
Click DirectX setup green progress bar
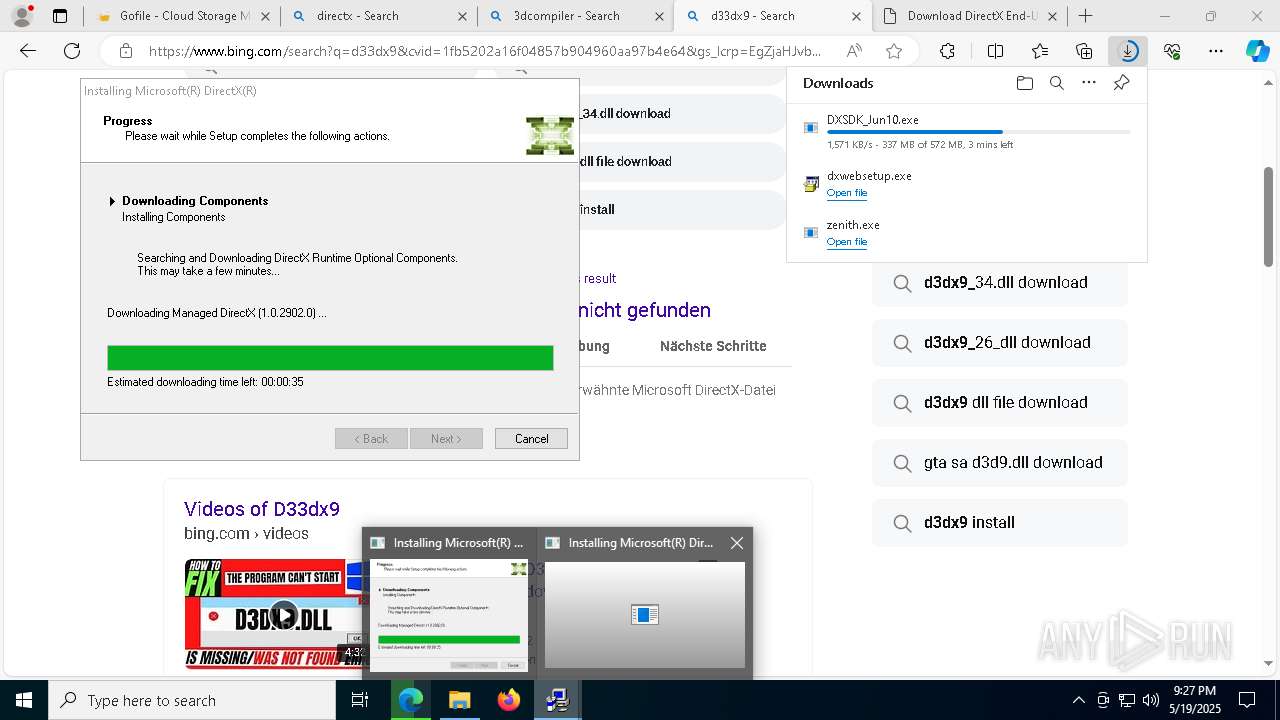coord(330,358)
